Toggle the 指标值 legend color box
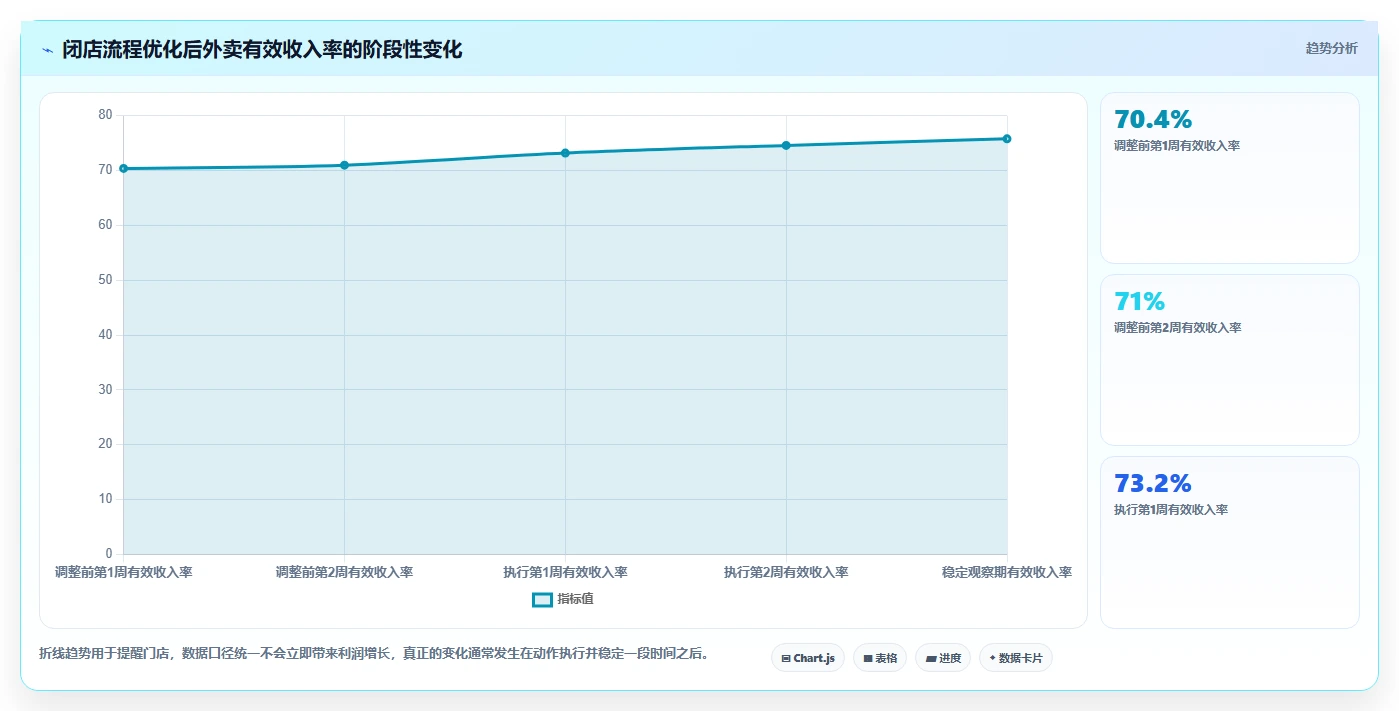 [542, 599]
